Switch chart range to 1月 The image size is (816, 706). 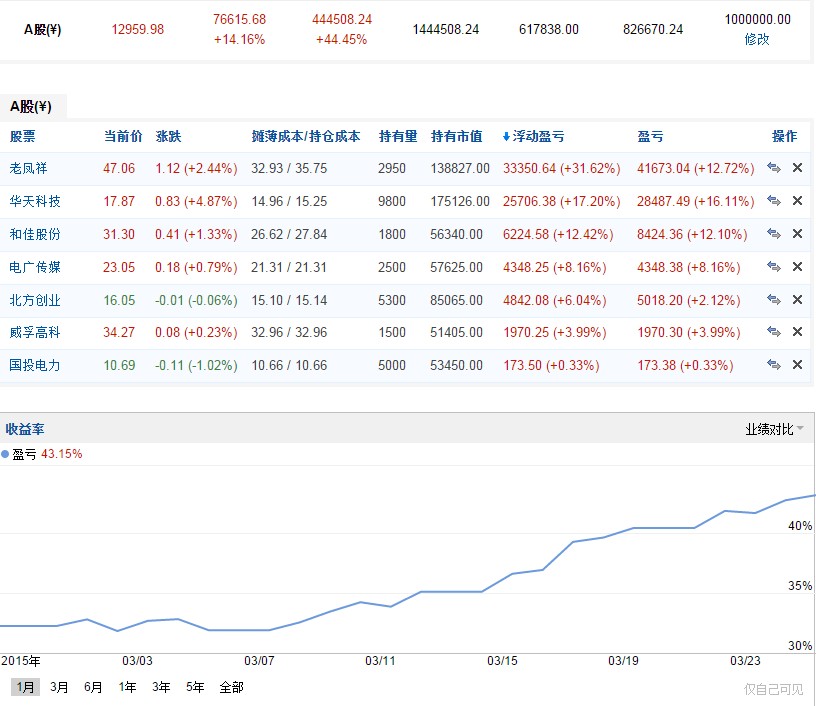[x=25, y=687]
